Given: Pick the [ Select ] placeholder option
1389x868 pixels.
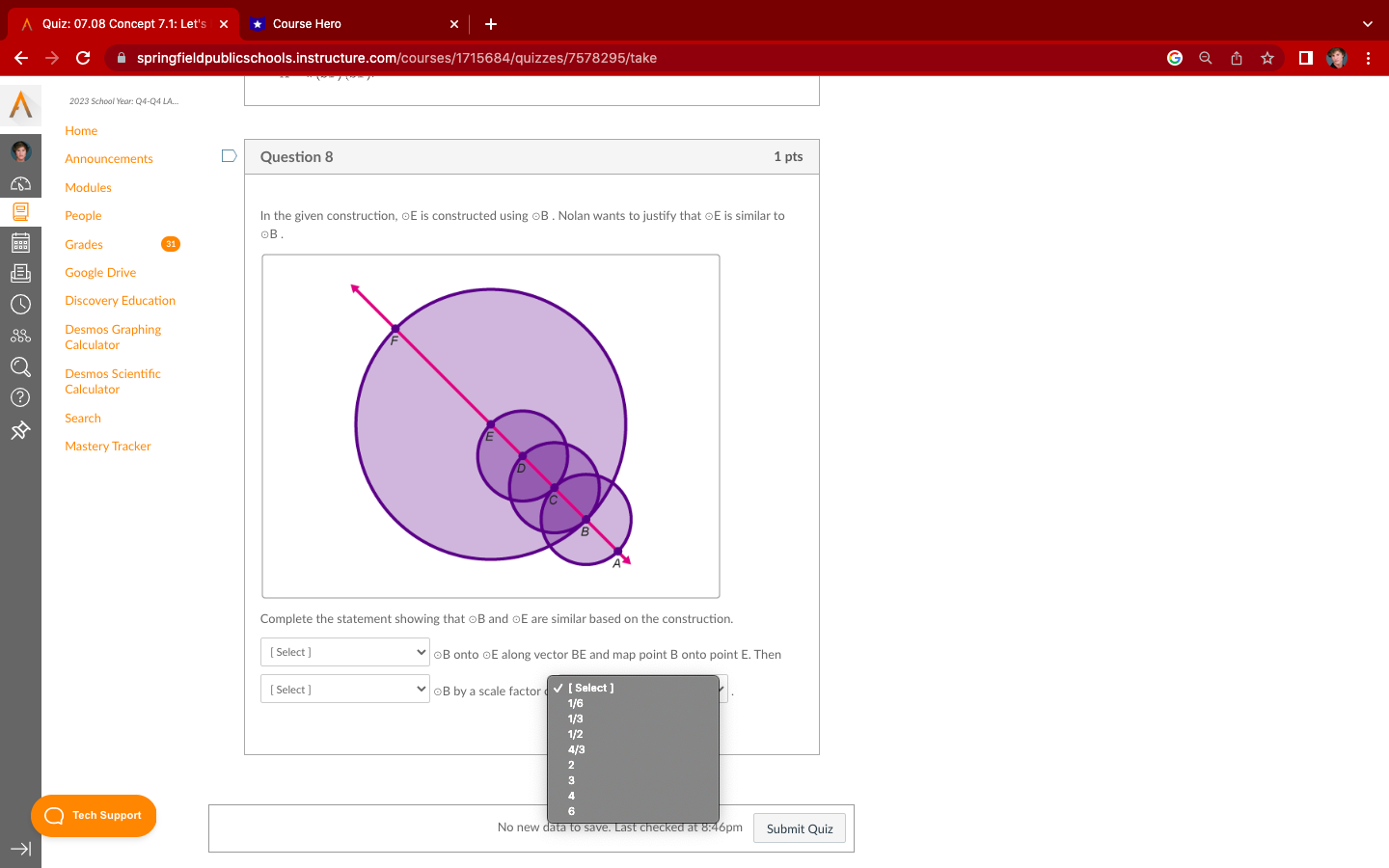Looking at the screenshot, I should pyautogui.click(x=633, y=688).
